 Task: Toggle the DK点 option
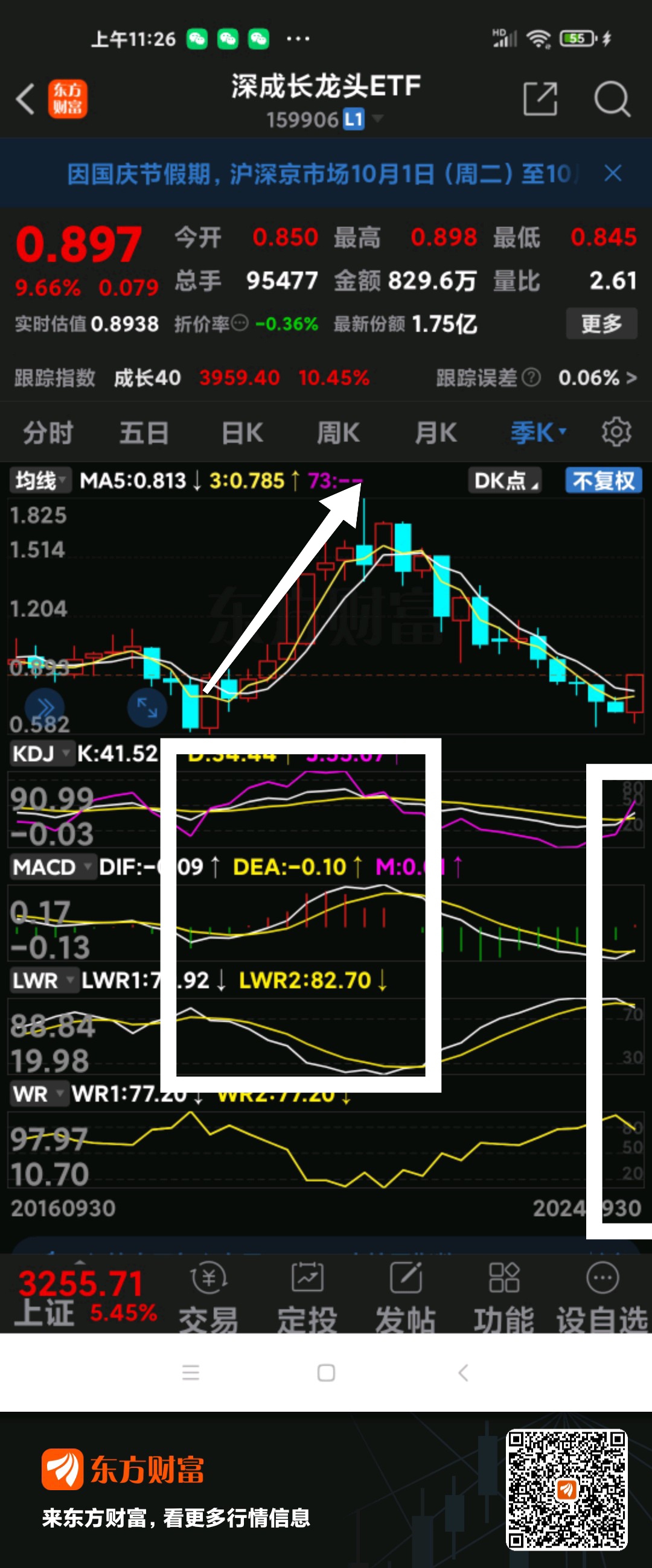tap(505, 480)
